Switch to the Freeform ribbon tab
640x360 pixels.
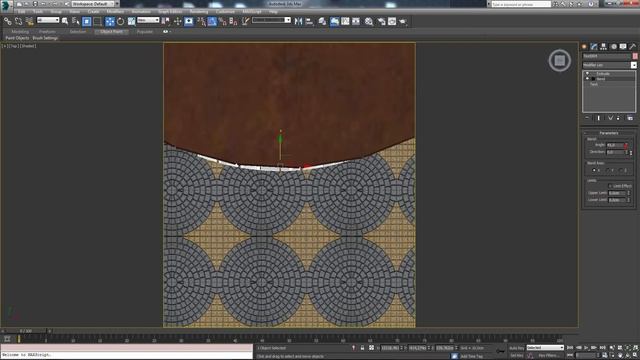[x=47, y=31]
